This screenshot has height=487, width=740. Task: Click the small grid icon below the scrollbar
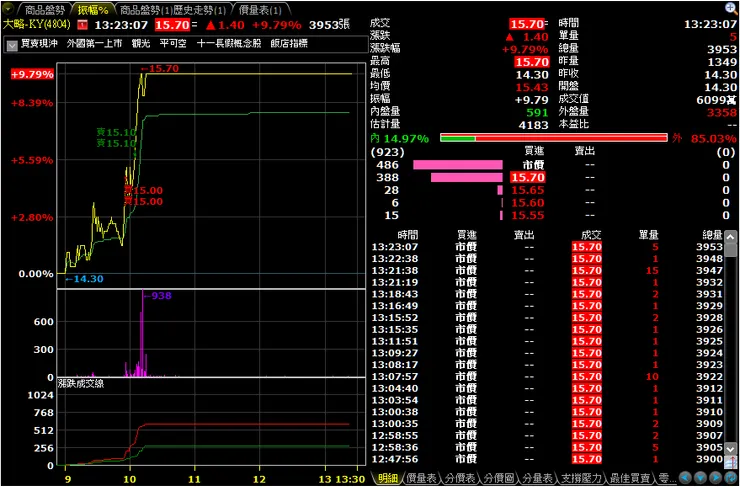click(731, 461)
